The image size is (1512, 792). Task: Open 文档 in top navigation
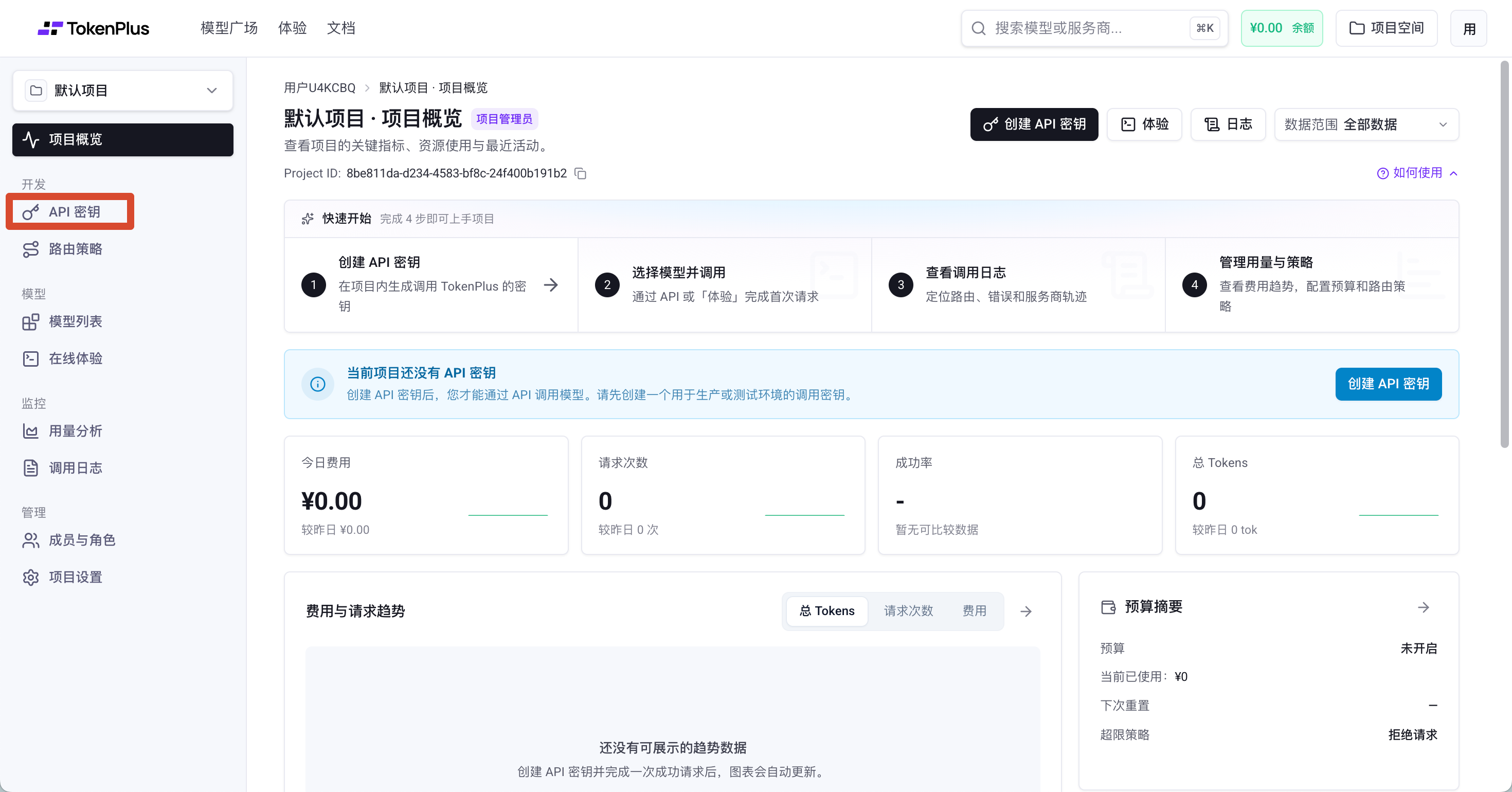pos(341,28)
